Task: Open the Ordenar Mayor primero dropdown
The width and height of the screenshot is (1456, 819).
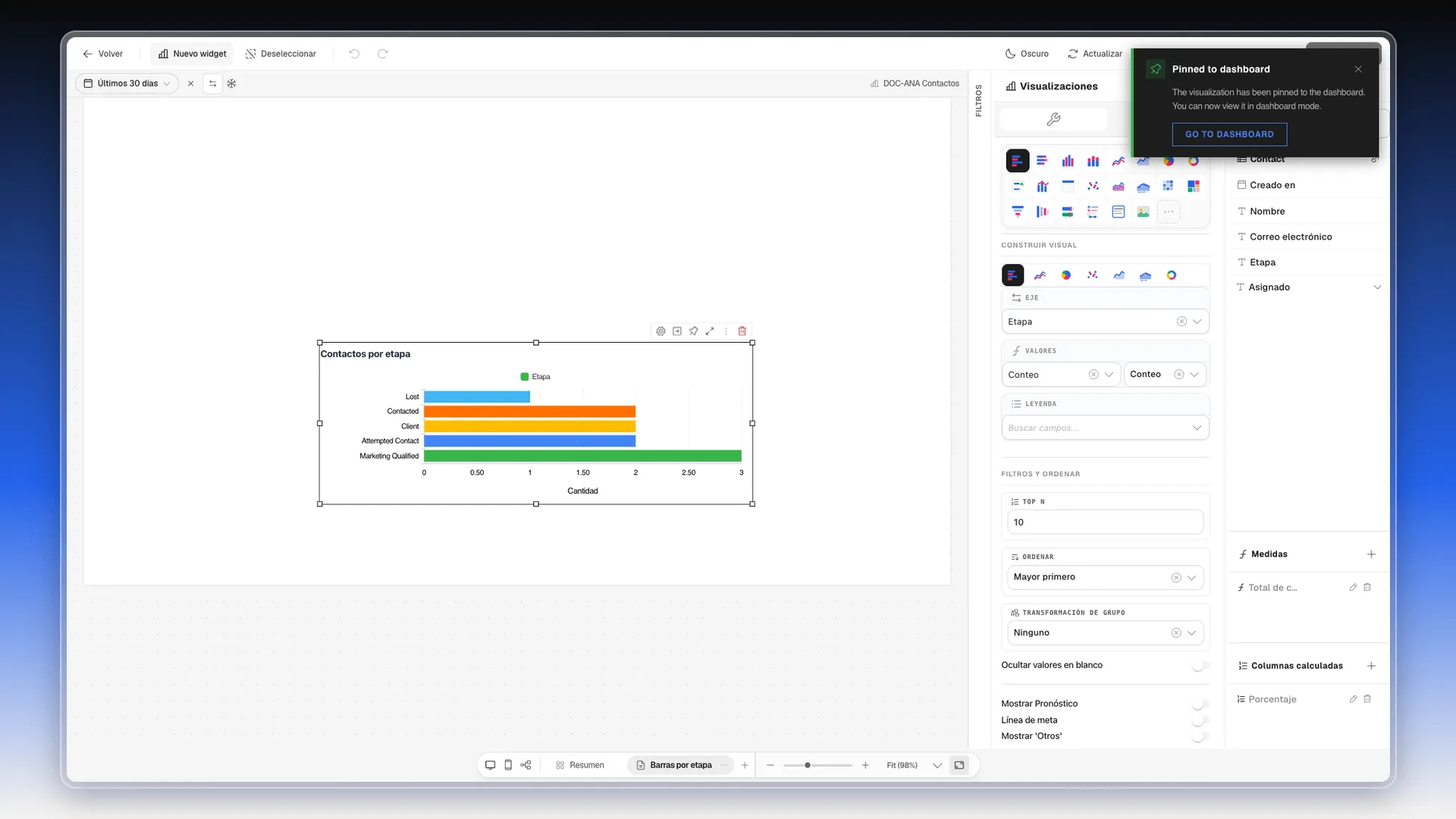Action: coord(1191,578)
